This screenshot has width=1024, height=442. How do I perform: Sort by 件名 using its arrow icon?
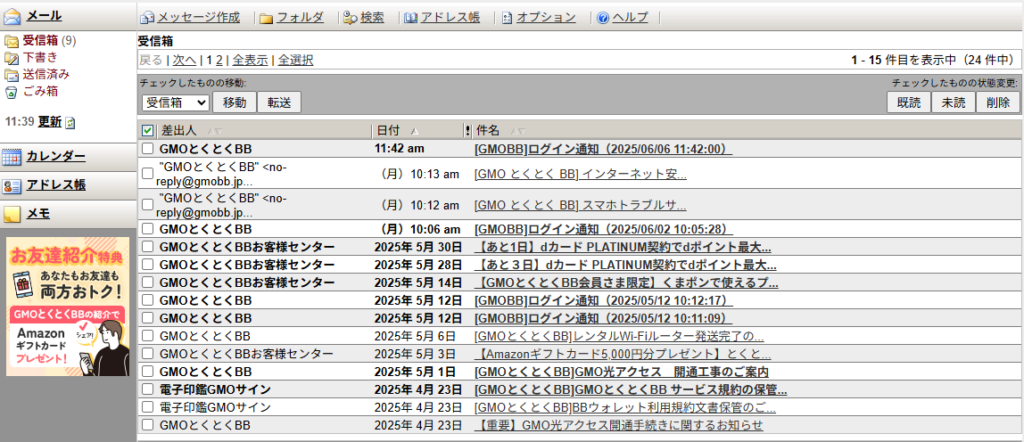[517, 131]
